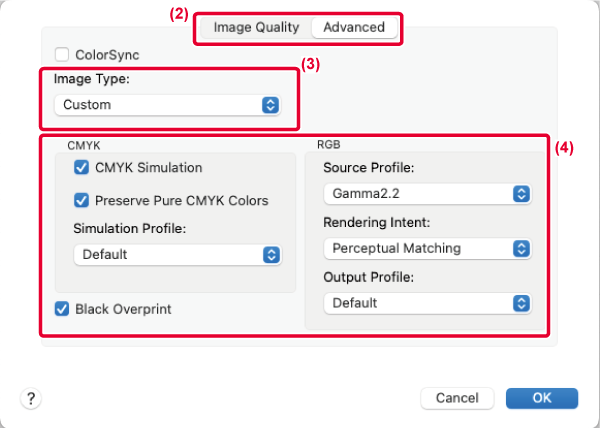Viewport: 600px width, 428px height.
Task: Open help with the question mark button
Action: pos(32,398)
